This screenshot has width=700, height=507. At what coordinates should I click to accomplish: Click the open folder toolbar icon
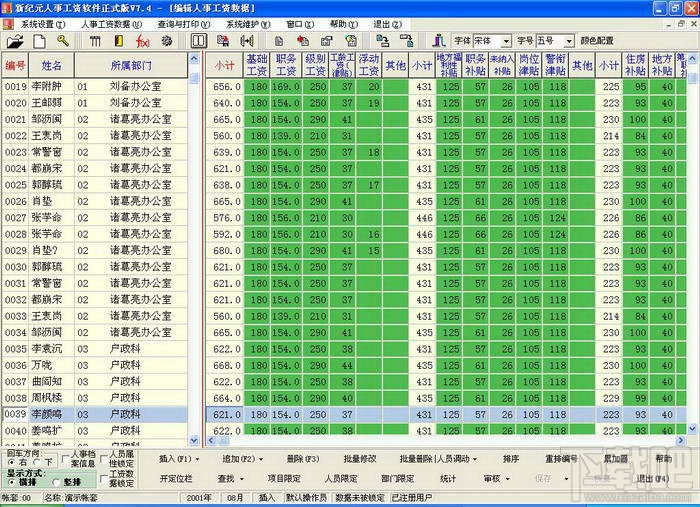15,42
